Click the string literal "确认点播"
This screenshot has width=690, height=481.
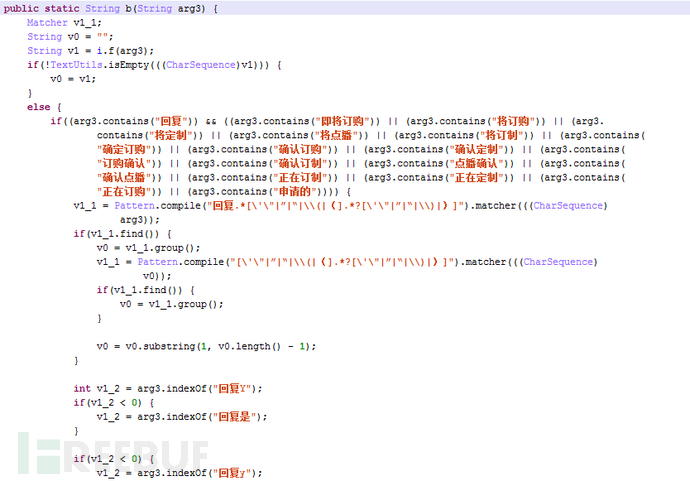124,177
